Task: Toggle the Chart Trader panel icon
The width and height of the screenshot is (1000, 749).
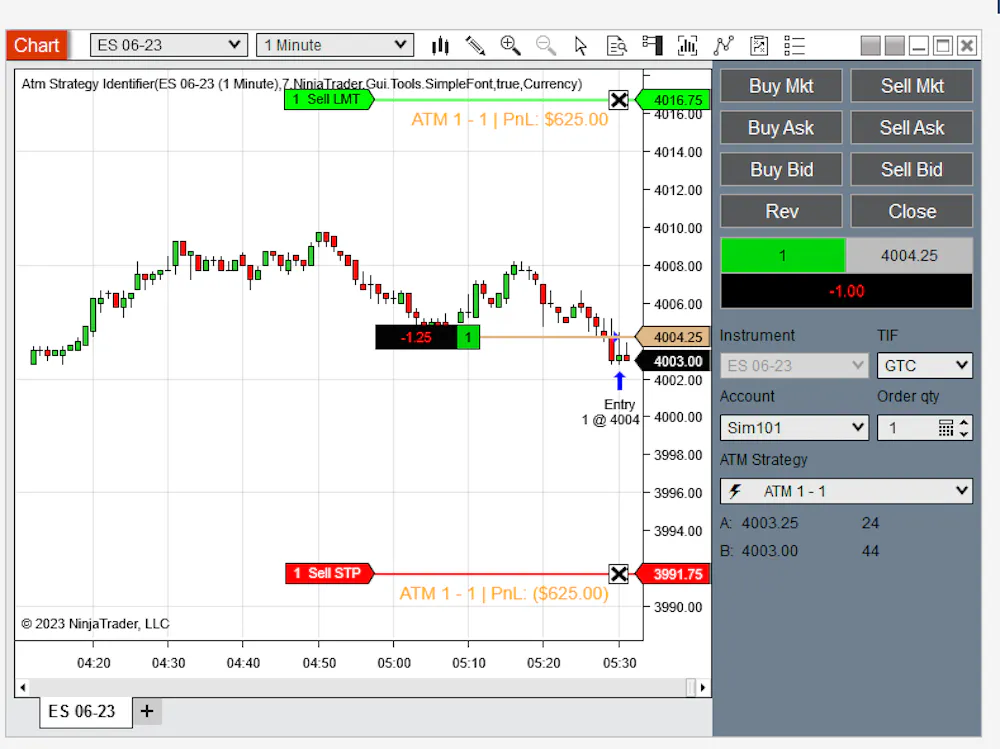Action: pos(652,45)
